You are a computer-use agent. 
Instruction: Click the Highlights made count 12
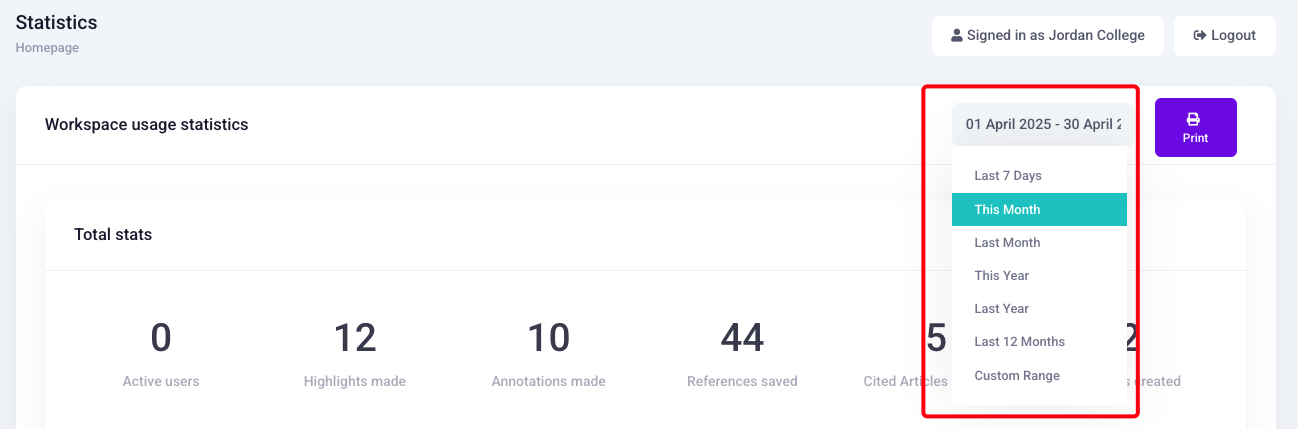[354, 338]
